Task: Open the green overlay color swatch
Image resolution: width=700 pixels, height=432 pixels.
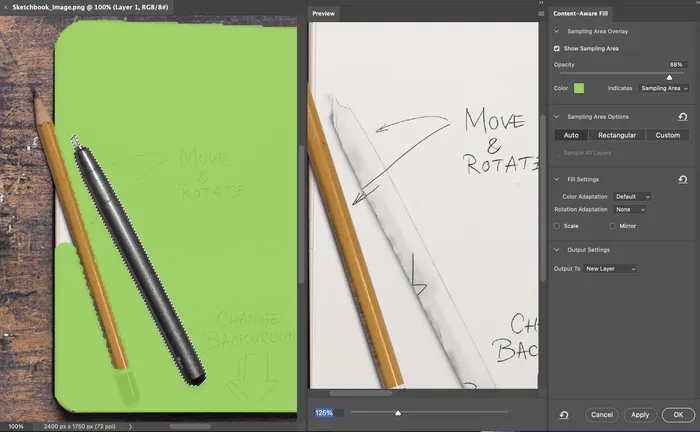Action: pyautogui.click(x=579, y=88)
